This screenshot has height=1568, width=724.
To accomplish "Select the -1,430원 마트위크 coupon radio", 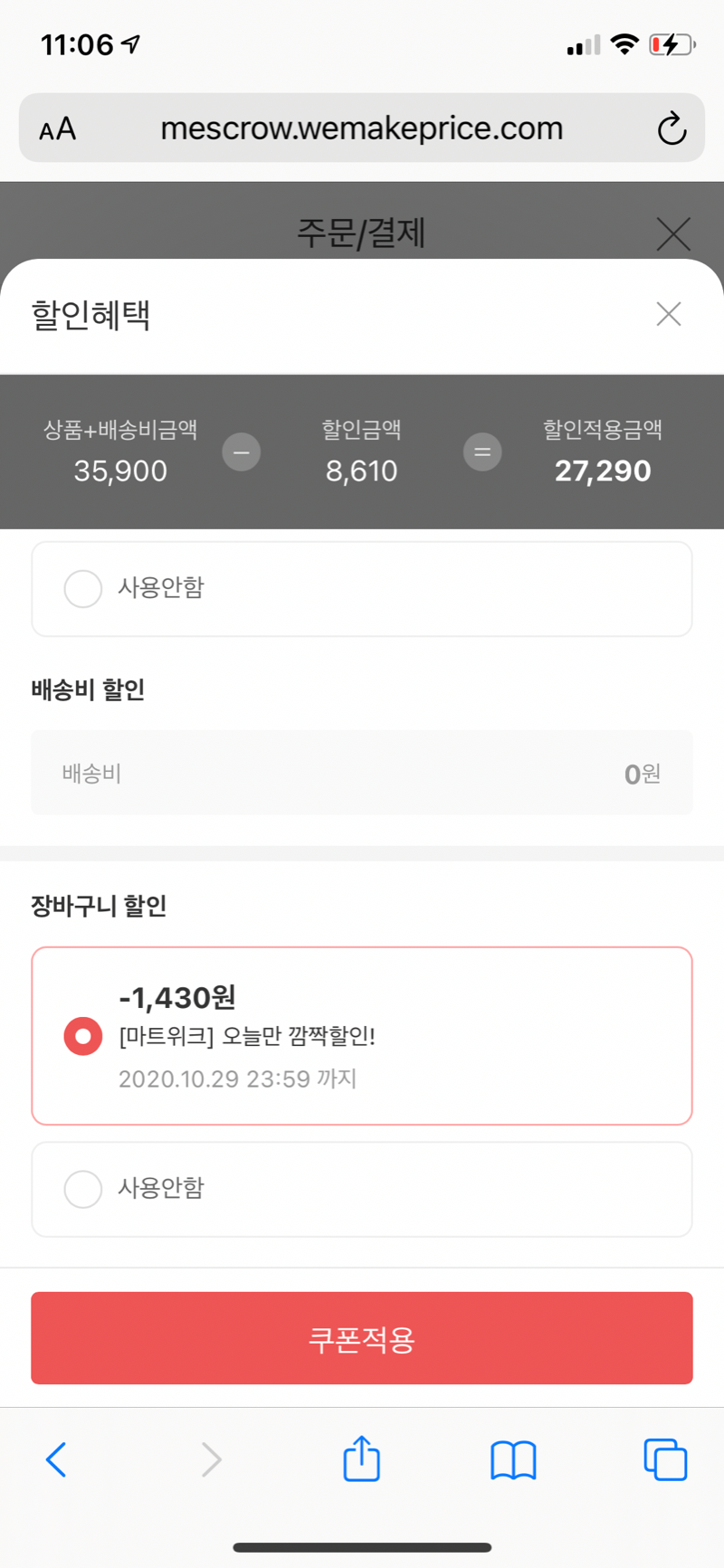I will tap(83, 1036).
